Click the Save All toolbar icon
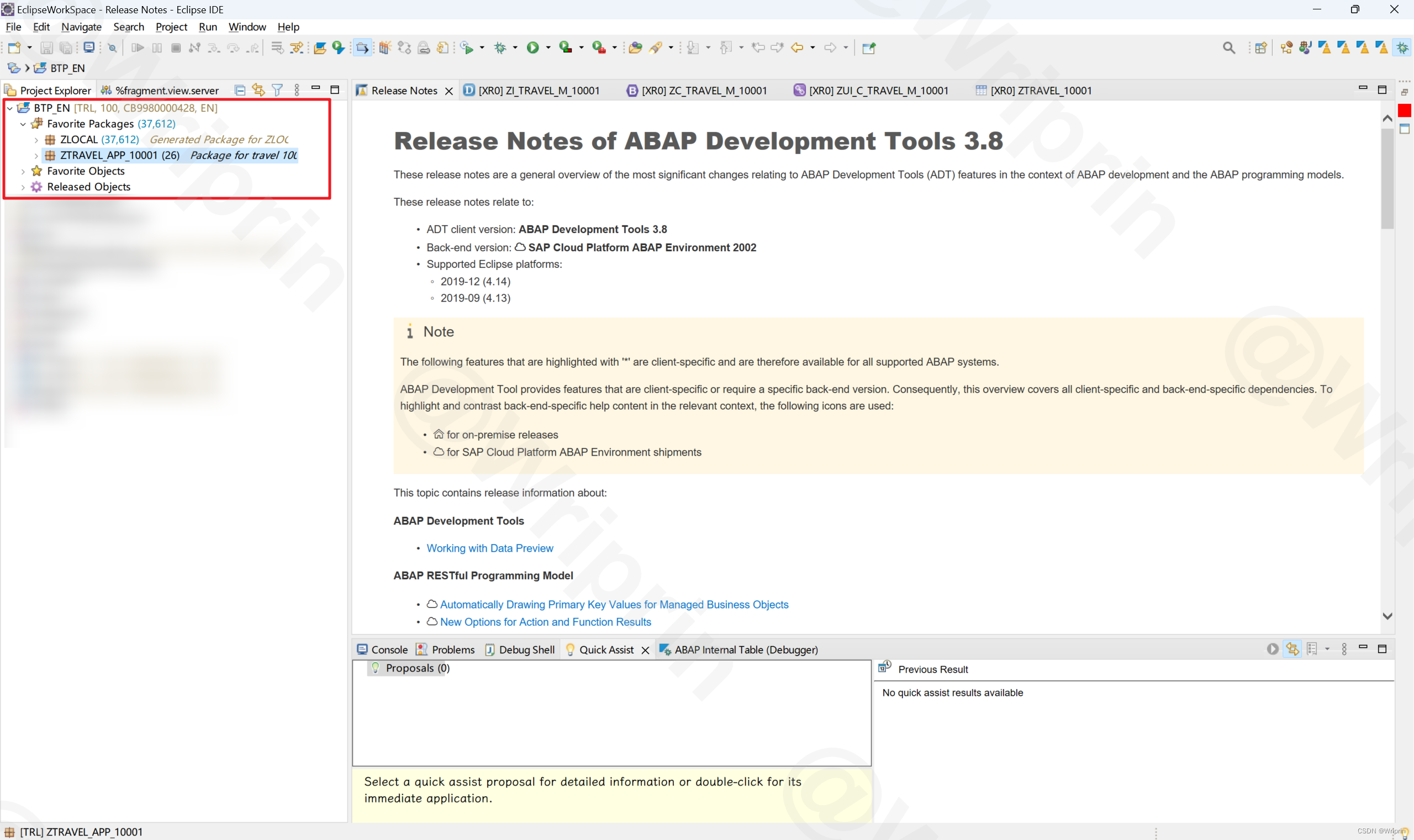This screenshot has width=1414, height=840. [x=66, y=47]
